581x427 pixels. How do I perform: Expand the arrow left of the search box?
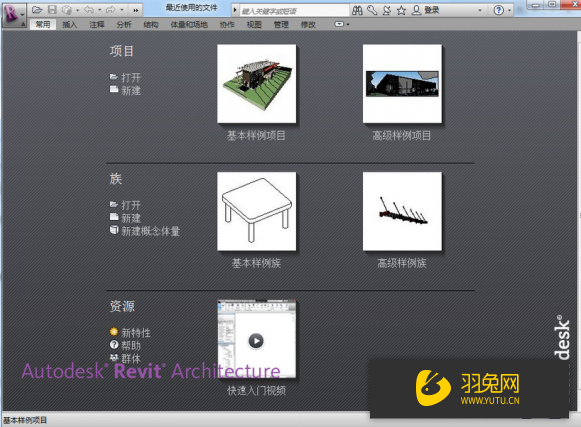click(x=235, y=10)
